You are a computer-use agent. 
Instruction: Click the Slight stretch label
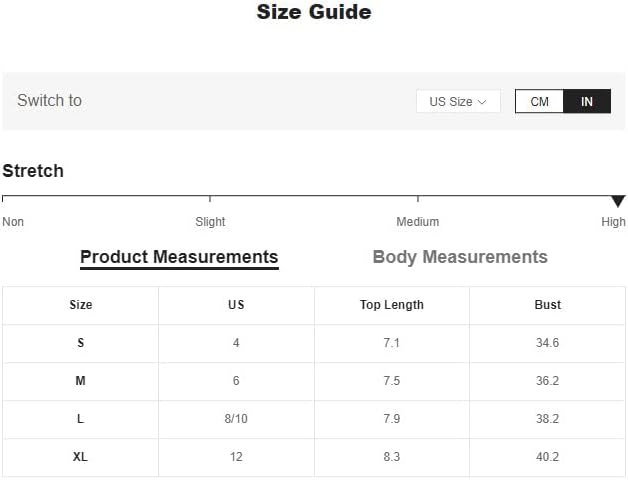210,222
